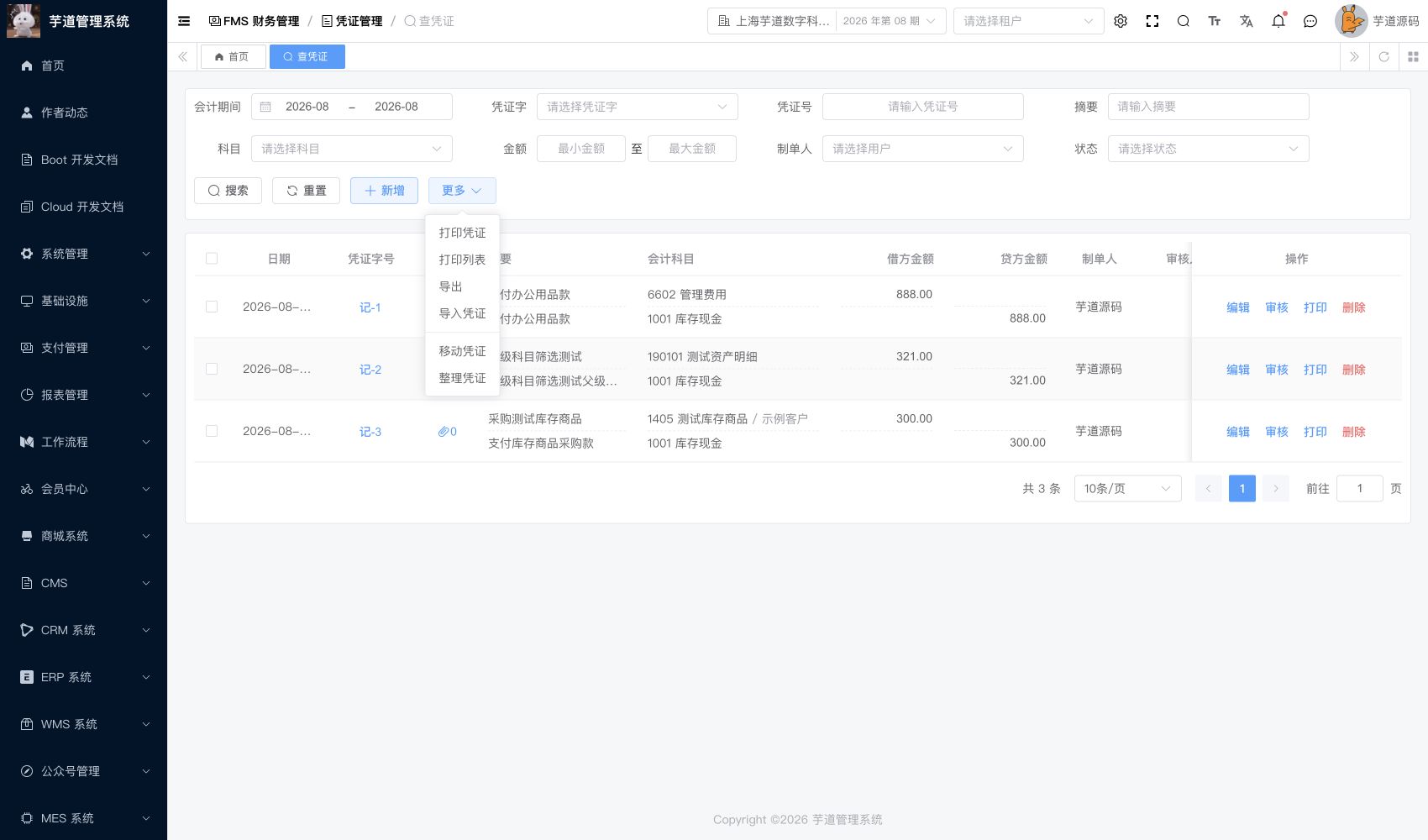The height and width of the screenshot is (840, 1428).
Task: Open the tab grid options icon
Action: tap(1413, 57)
